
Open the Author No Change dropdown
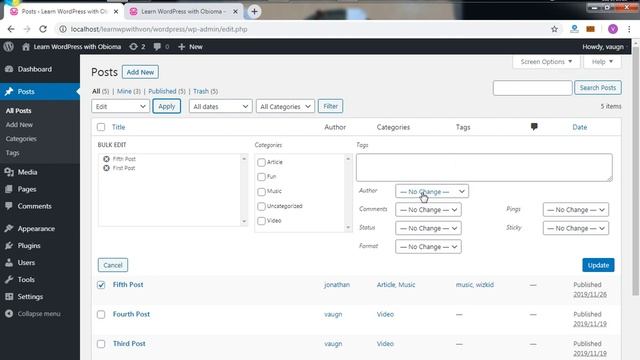pyautogui.click(x=432, y=191)
